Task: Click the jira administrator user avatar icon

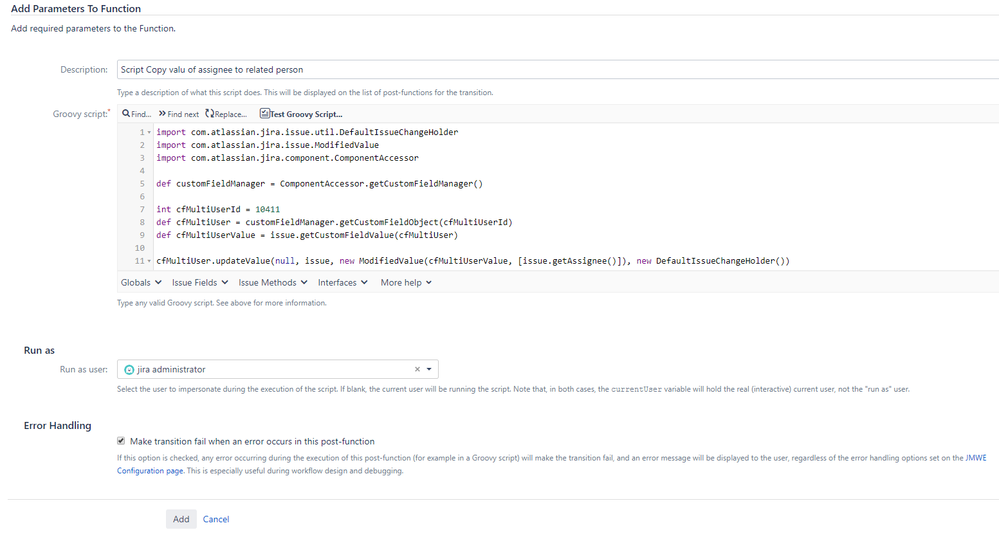Action: point(129,369)
